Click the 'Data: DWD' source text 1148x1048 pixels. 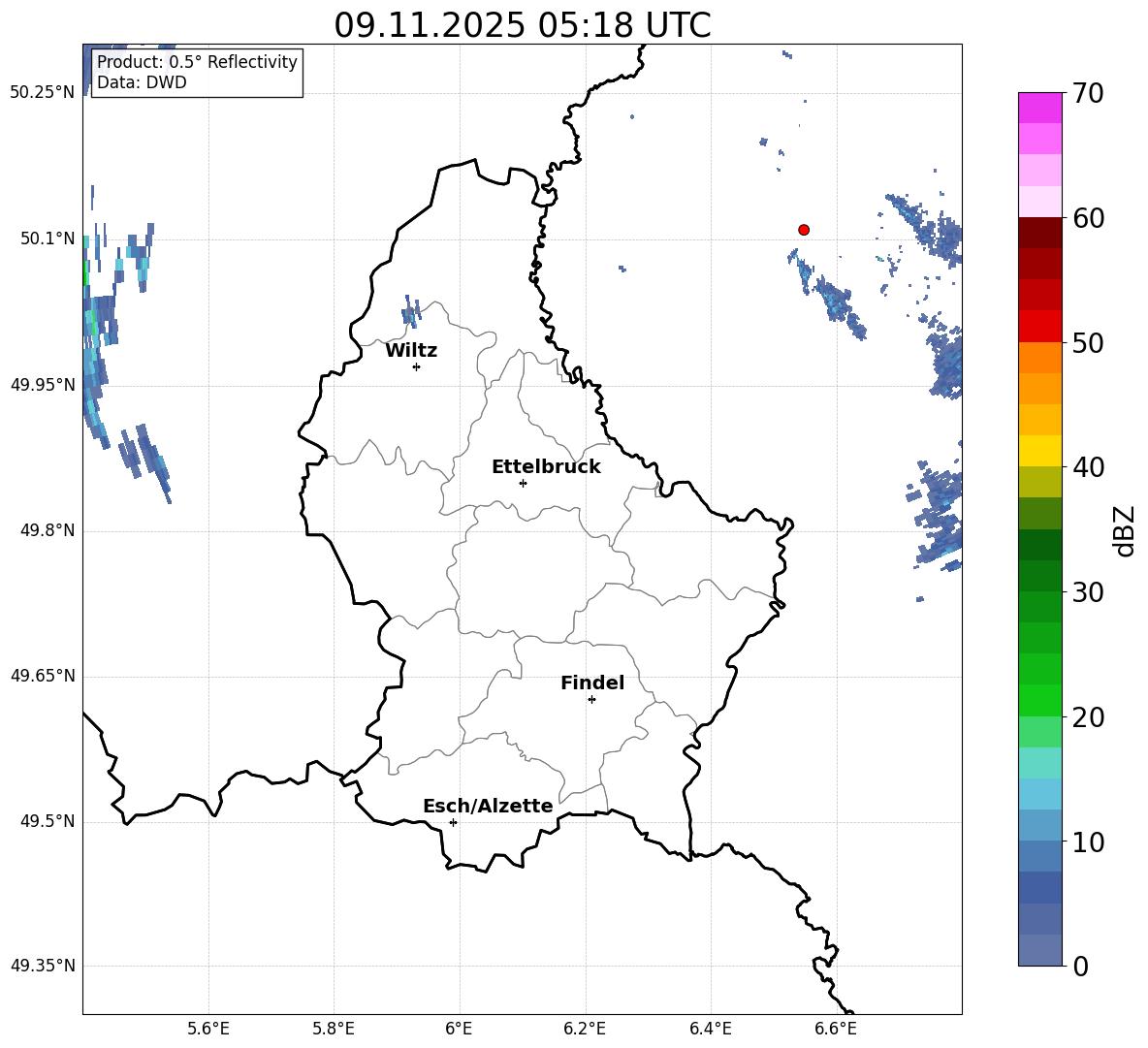tap(142, 82)
